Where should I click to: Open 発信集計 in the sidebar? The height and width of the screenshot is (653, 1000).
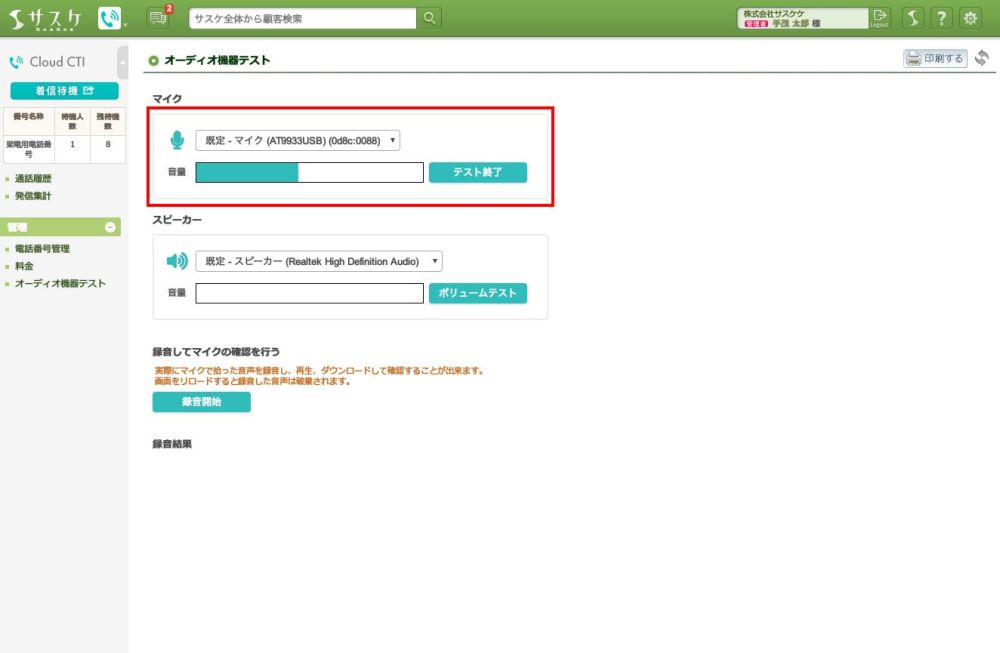point(33,196)
